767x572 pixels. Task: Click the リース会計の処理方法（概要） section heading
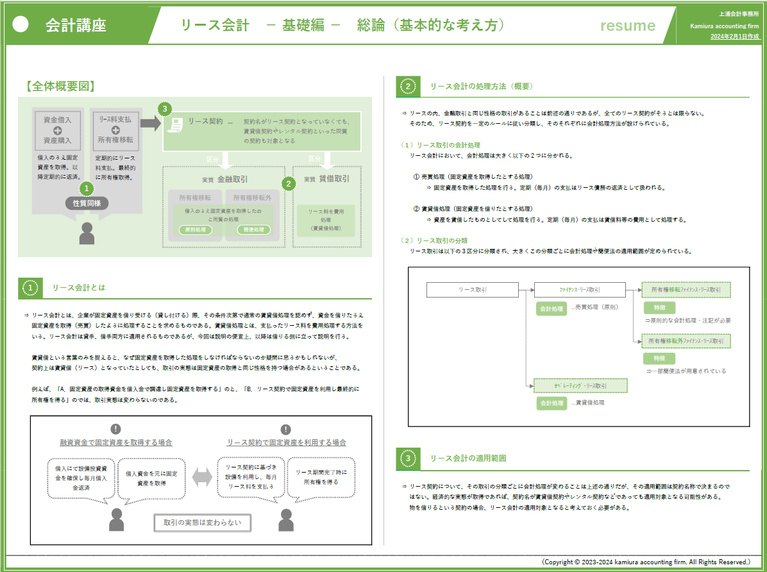pos(481,87)
